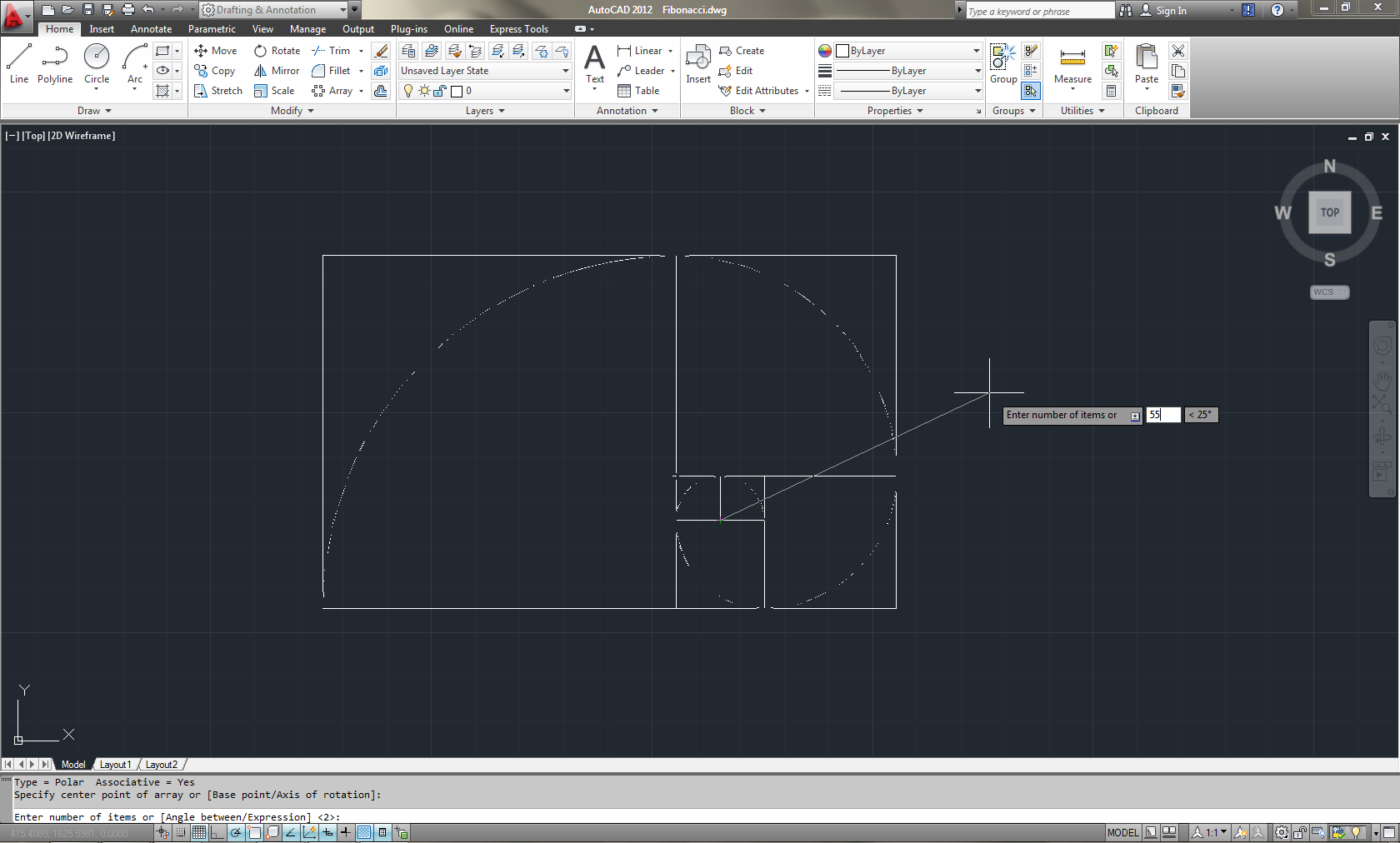Image resolution: width=1400 pixels, height=843 pixels.
Task: Click the Table tool
Action: [638, 91]
